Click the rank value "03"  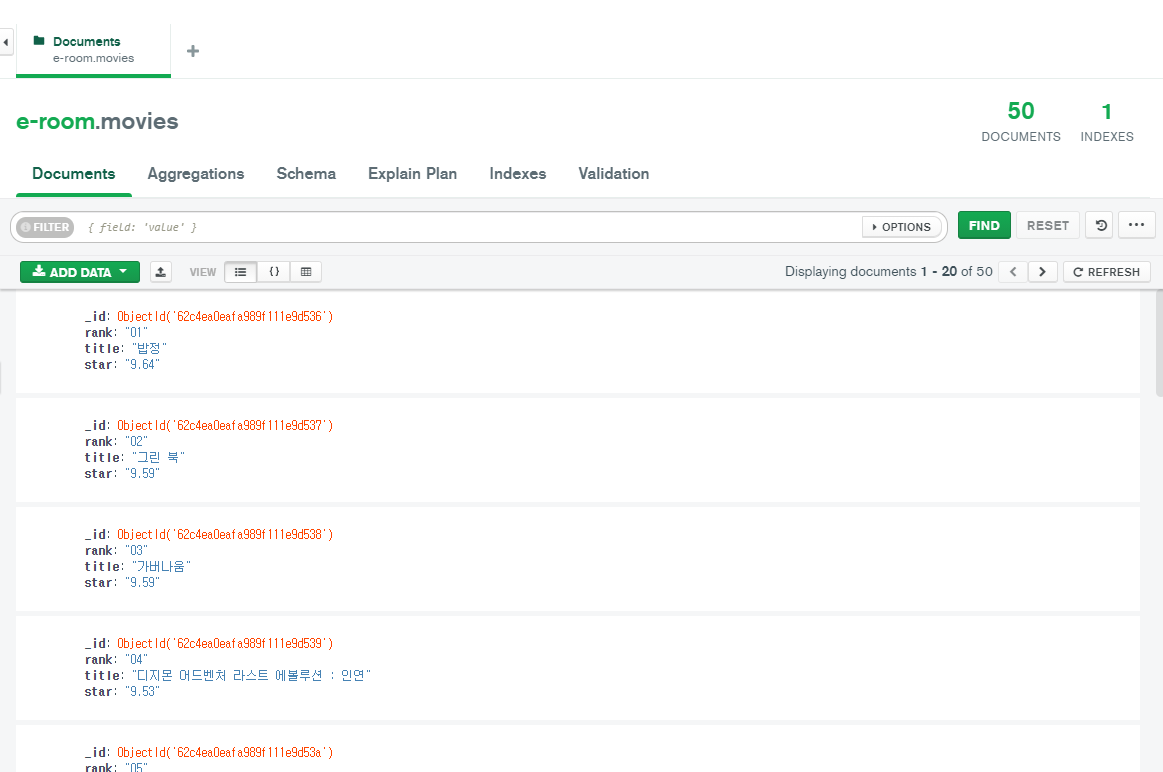tap(136, 551)
